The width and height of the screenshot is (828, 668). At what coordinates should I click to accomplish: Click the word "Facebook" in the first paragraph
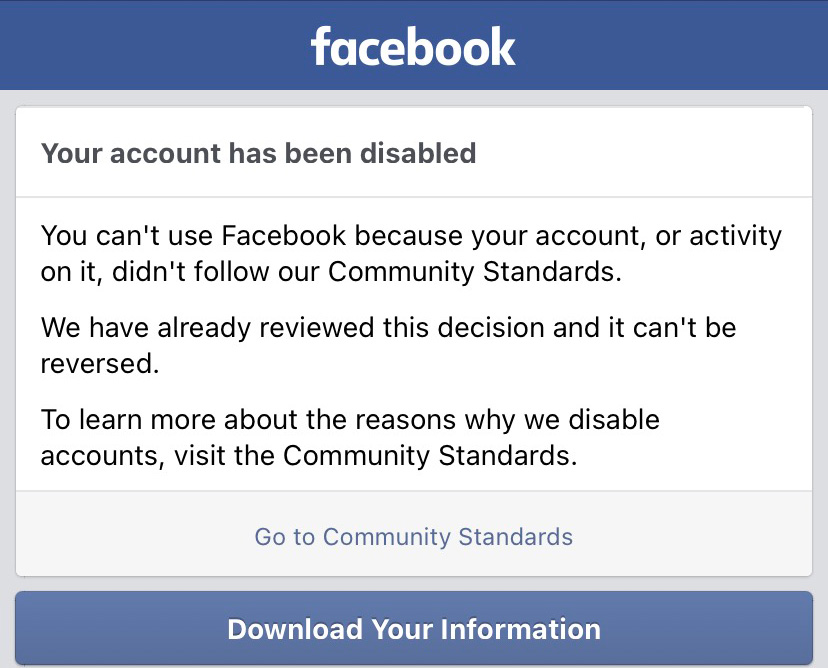(x=284, y=236)
